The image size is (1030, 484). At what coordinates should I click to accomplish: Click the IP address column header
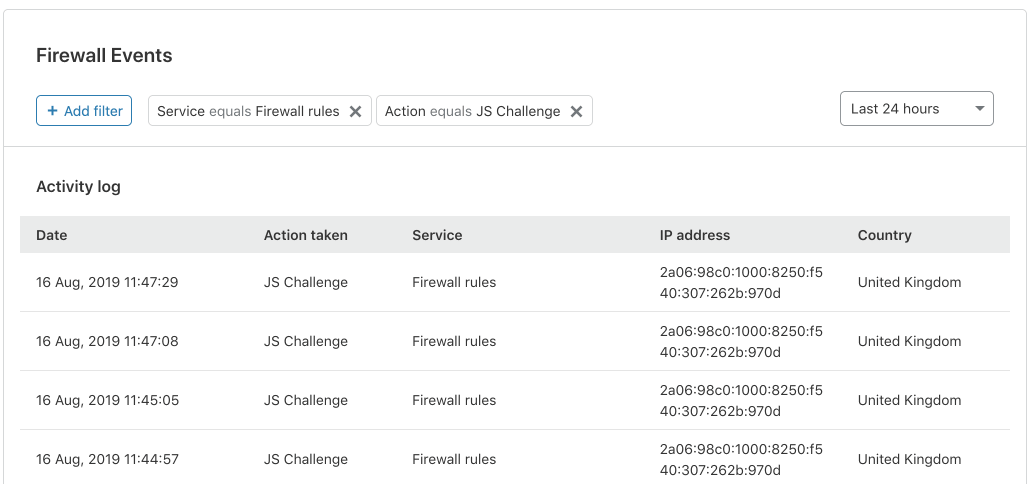point(695,235)
